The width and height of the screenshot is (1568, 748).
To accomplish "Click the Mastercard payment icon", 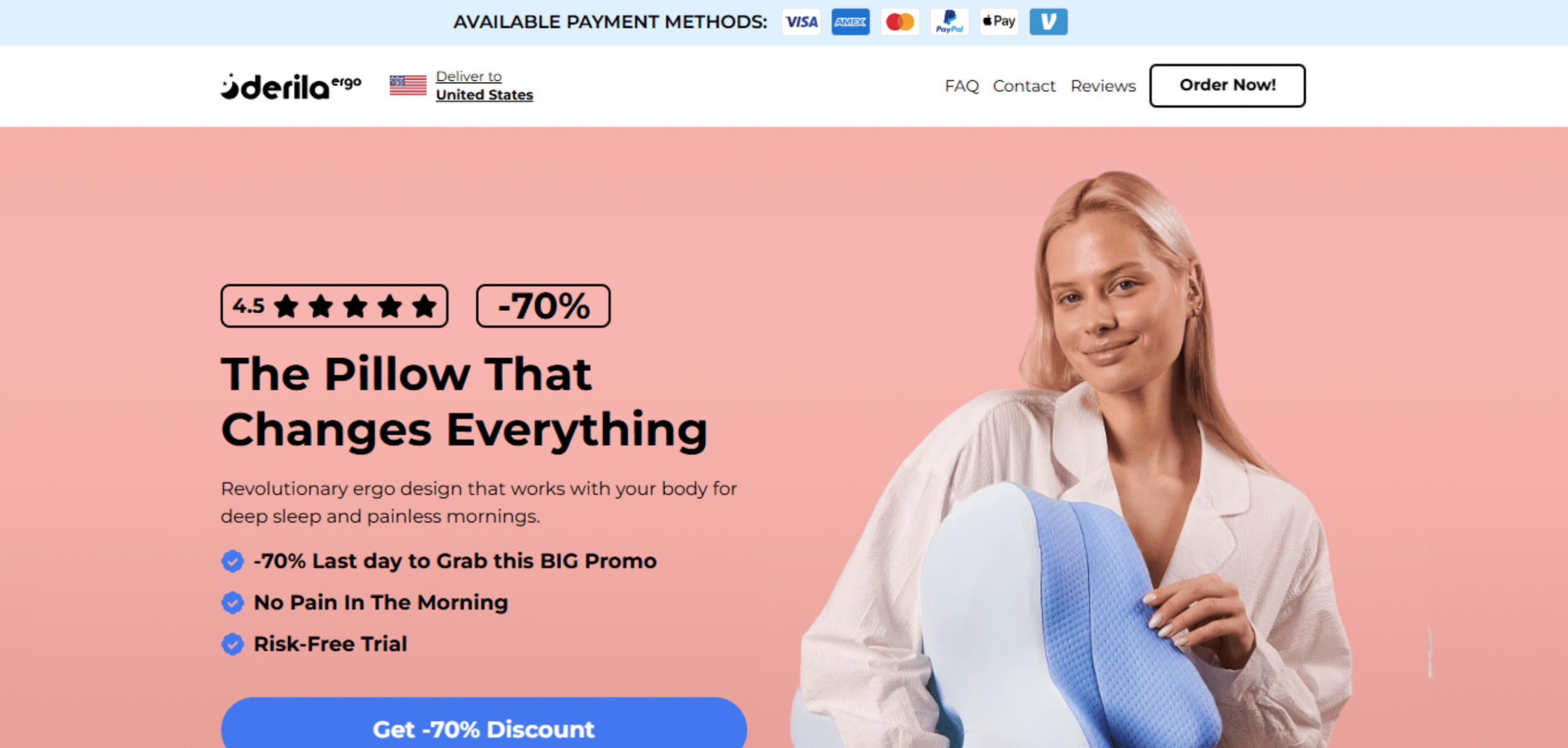I will [900, 22].
